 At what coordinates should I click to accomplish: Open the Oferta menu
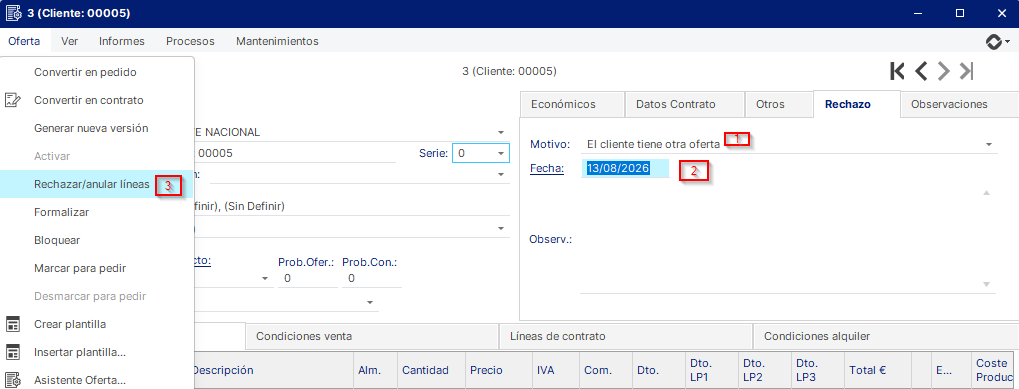(24, 41)
